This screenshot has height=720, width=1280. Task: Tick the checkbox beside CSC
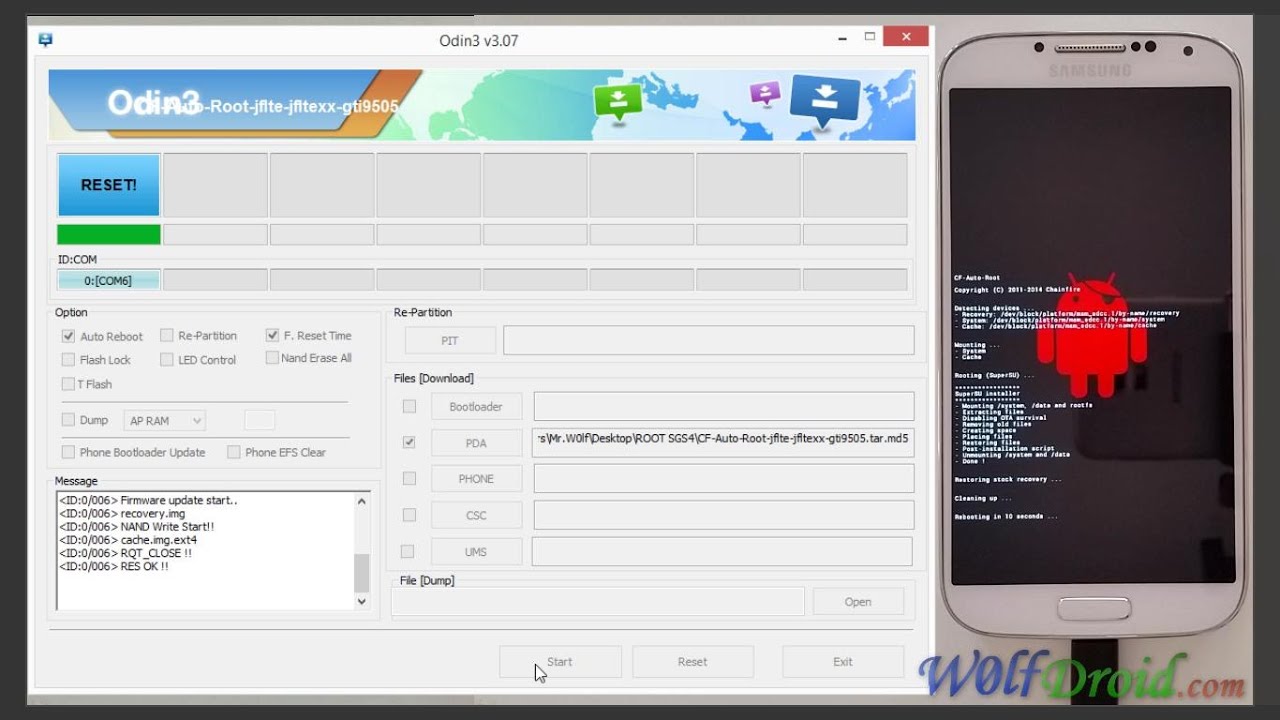(409, 514)
